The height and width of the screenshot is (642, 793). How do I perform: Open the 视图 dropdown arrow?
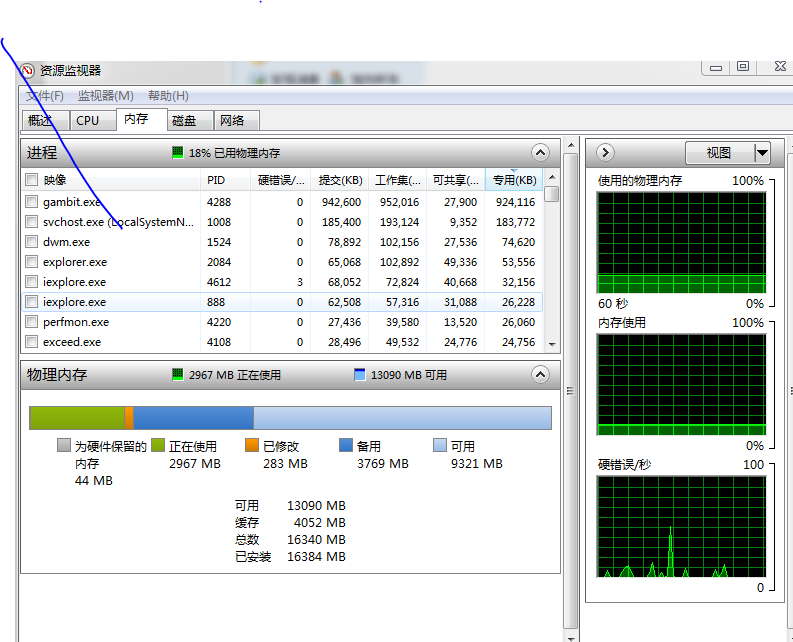[x=762, y=153]
